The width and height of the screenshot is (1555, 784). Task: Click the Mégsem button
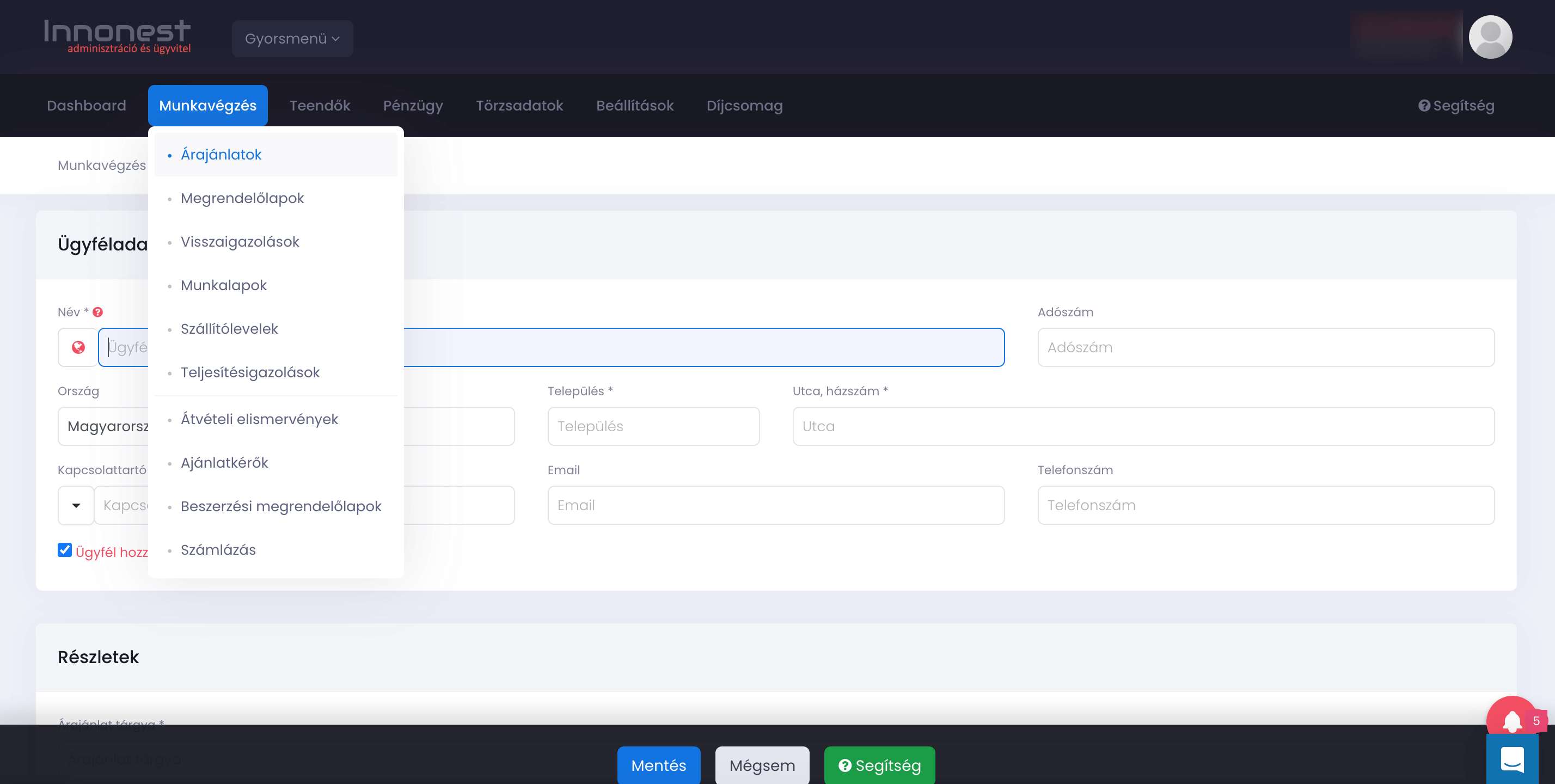pyautogui.click(x=762, y=765)
